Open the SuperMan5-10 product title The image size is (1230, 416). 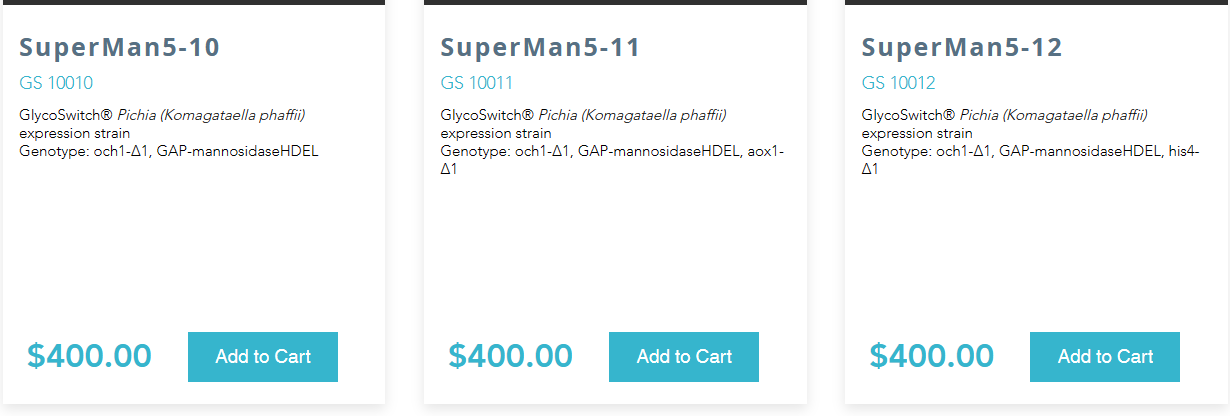click(x=119, y=47)
